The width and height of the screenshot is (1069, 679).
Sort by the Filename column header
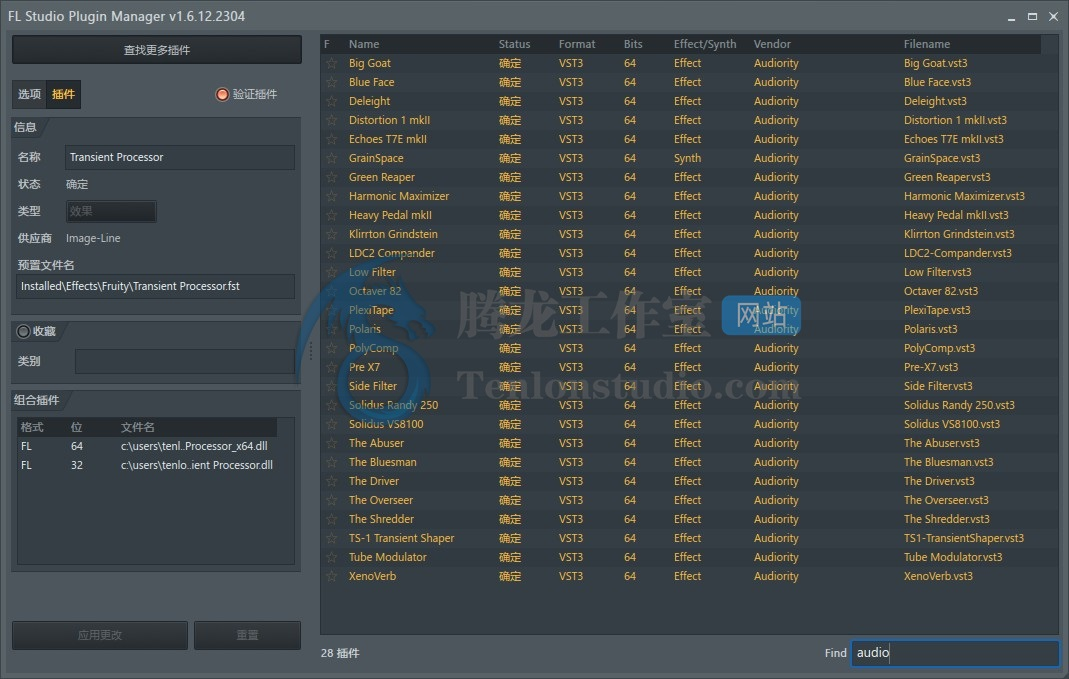click(x=927, y=44)
